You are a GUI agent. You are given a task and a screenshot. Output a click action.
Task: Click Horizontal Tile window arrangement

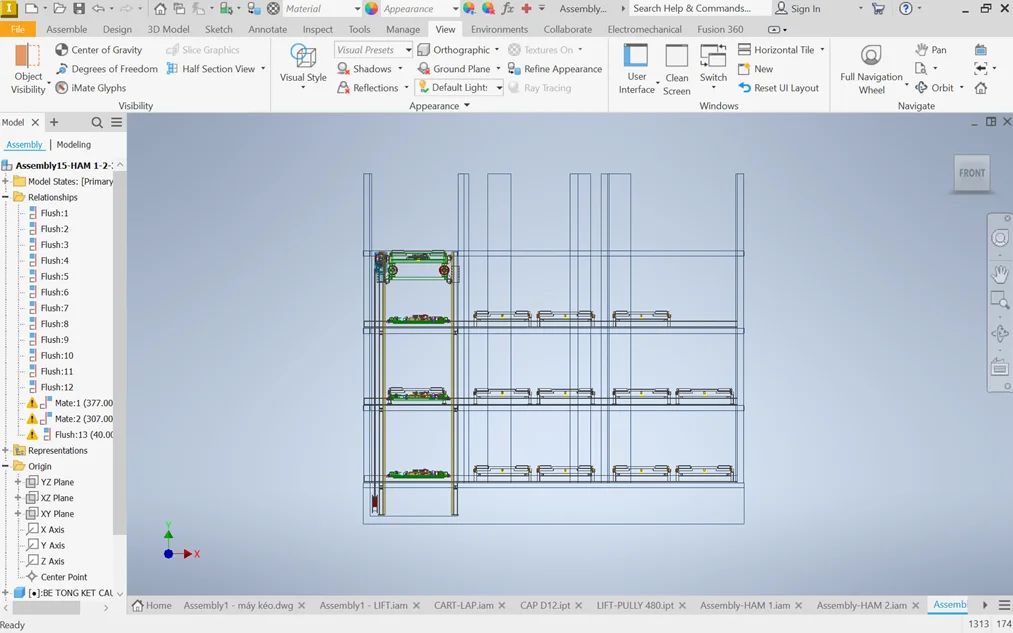776,50
